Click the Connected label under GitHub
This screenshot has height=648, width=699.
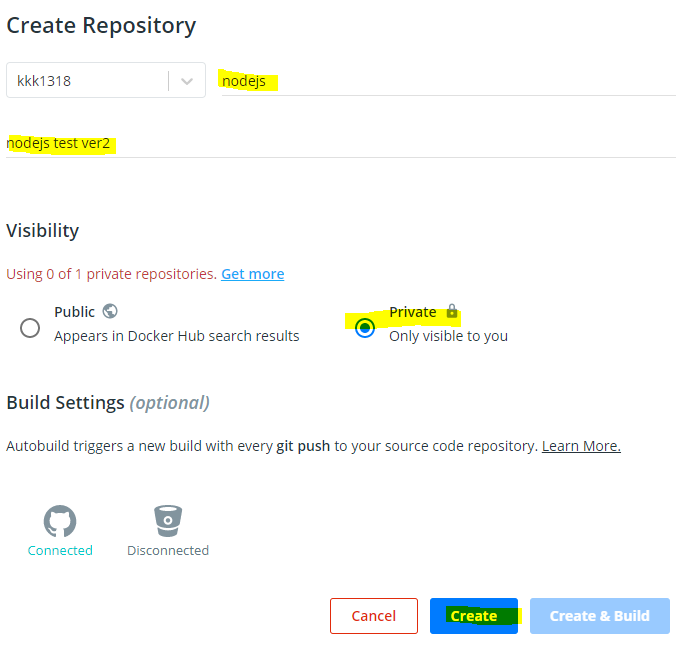tap(60, 550)
